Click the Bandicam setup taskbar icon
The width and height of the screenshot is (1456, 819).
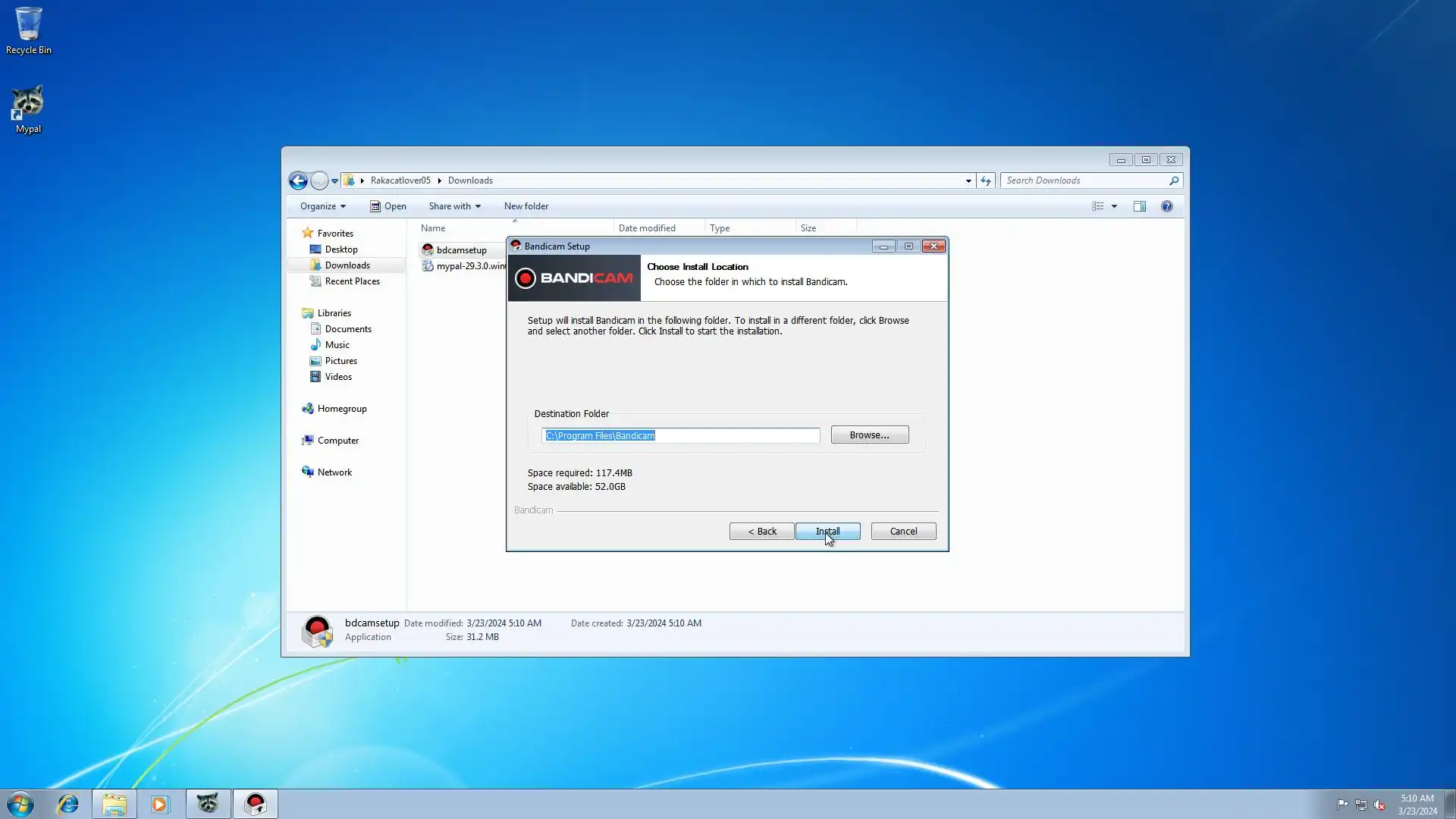pos(256,804)
